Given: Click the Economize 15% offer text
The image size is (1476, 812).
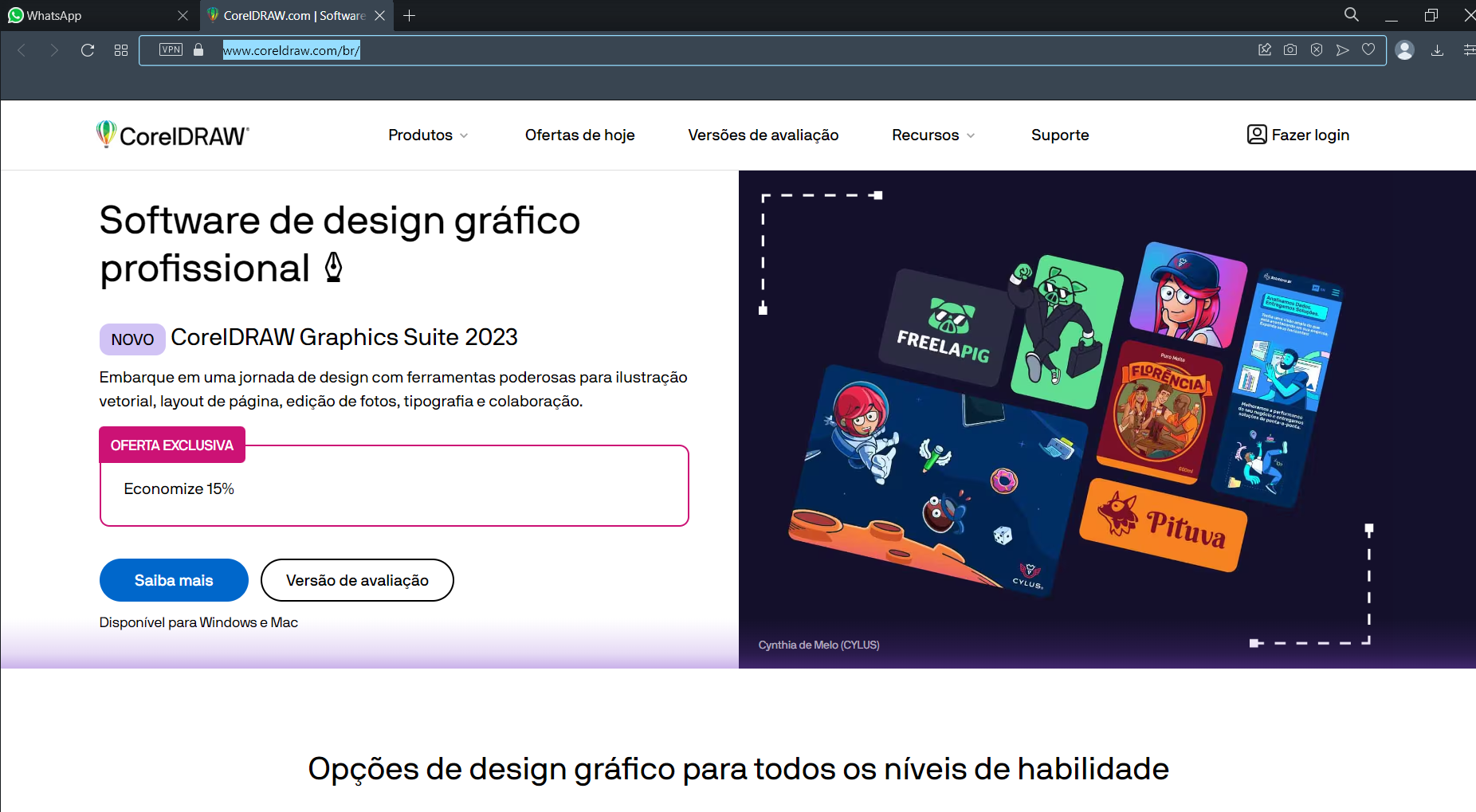Looking at the screenshot, I should pyautogui.click(x=179, y=488).
